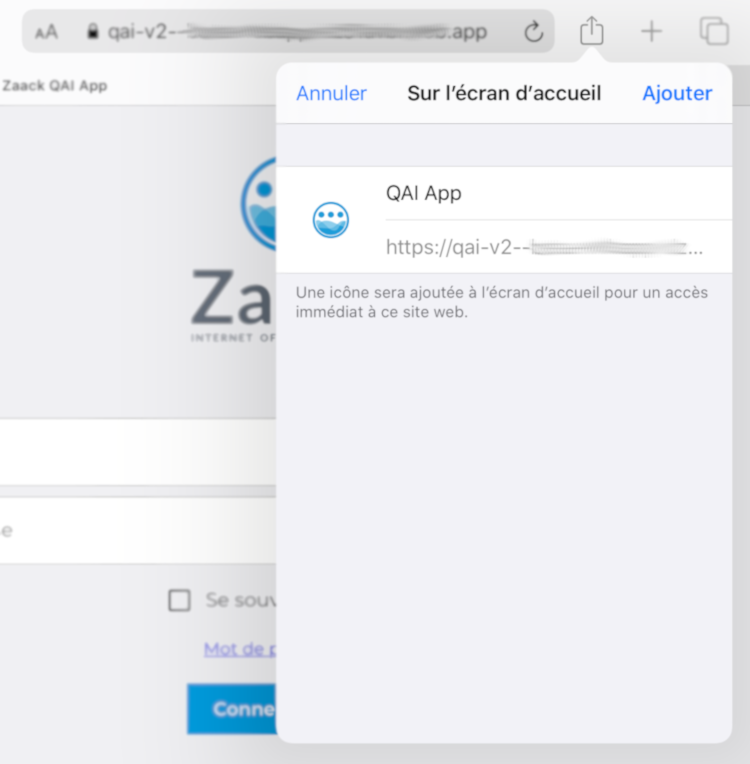750x764 pixels.
Task: Click the https://qai-v2 URL line
Action: pyautogui.click(x=558, y=247)
